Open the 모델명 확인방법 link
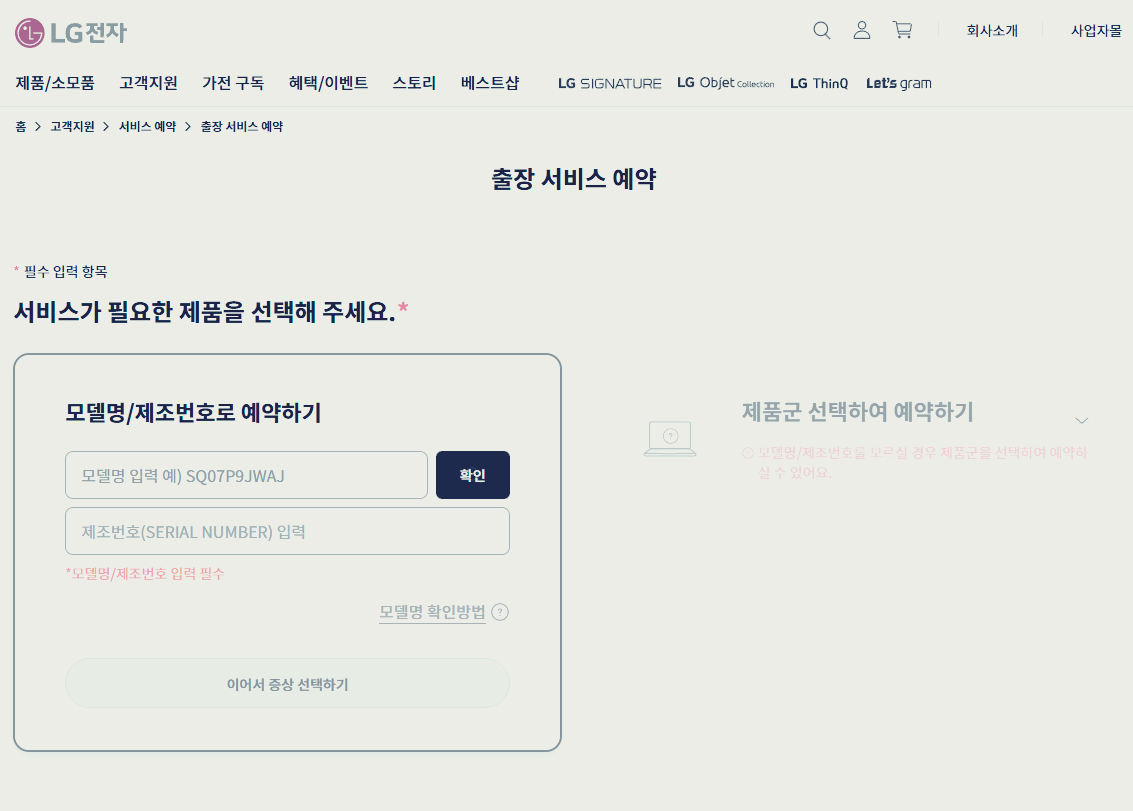Screen dimensions: 1133x811 coord(432,612)
